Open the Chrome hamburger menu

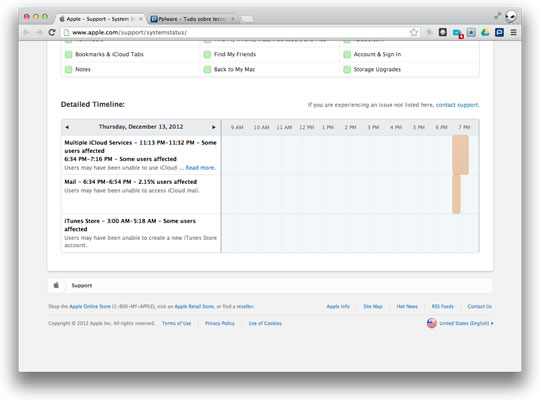[x=513, y=32]
